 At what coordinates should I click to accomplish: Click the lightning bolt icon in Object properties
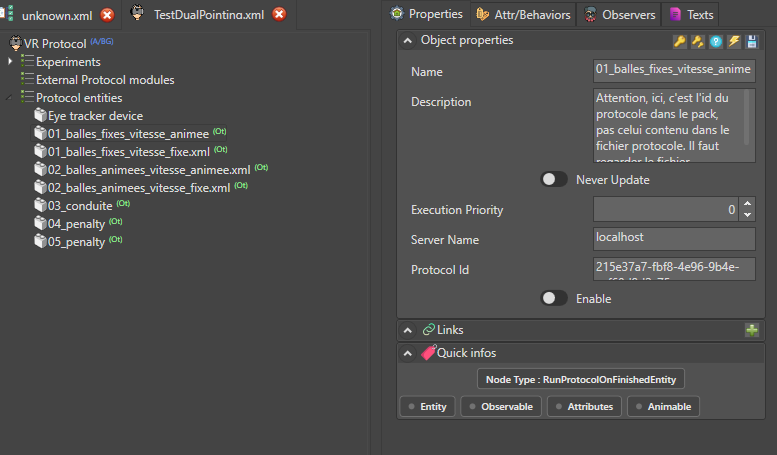click(734, 42)
